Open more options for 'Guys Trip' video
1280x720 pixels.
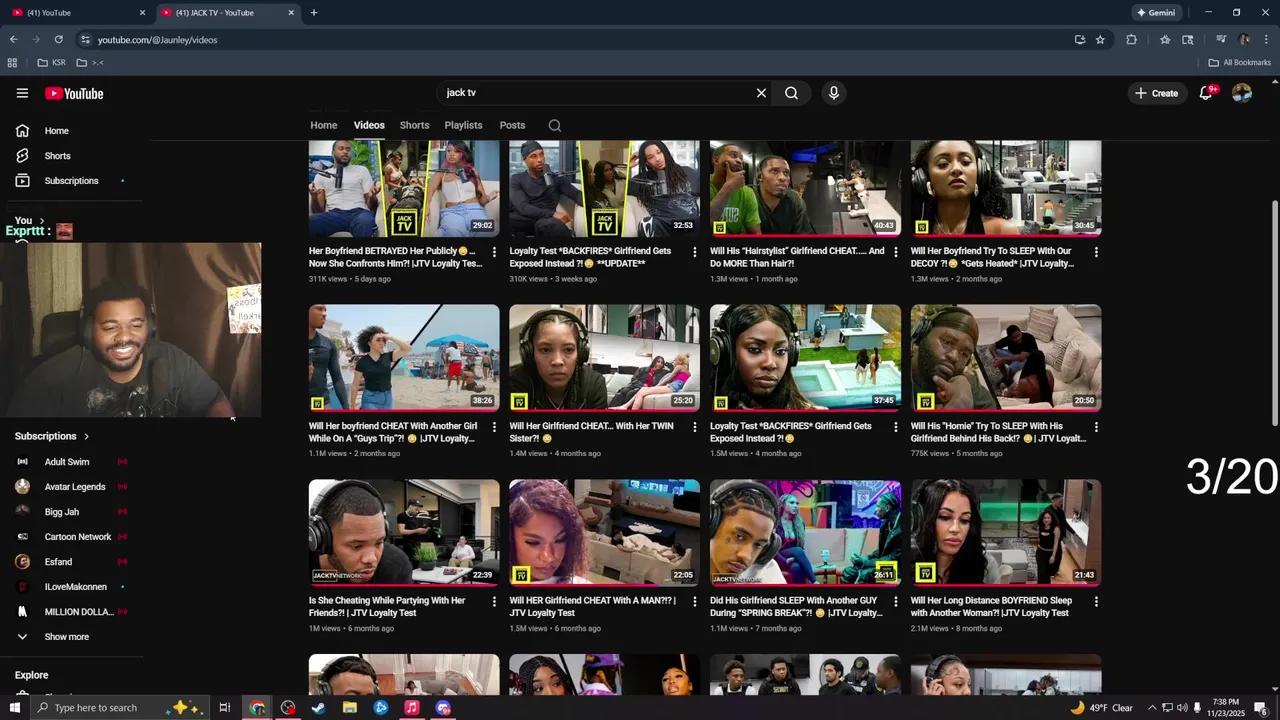[x=494, y=427]
